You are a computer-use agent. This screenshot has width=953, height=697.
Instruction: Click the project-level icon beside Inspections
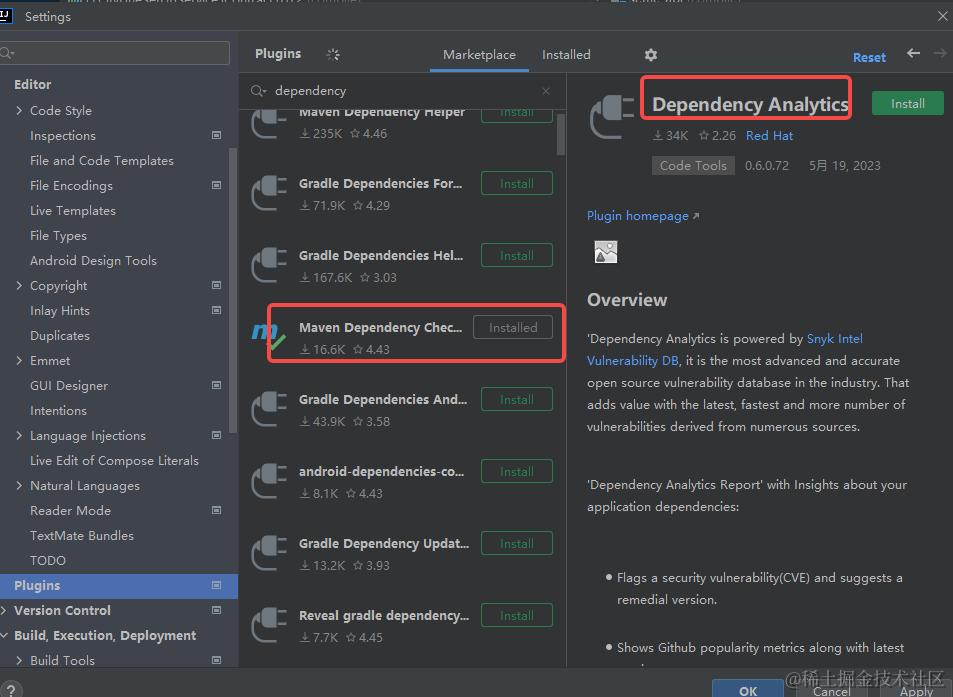[x=216, y=135]
